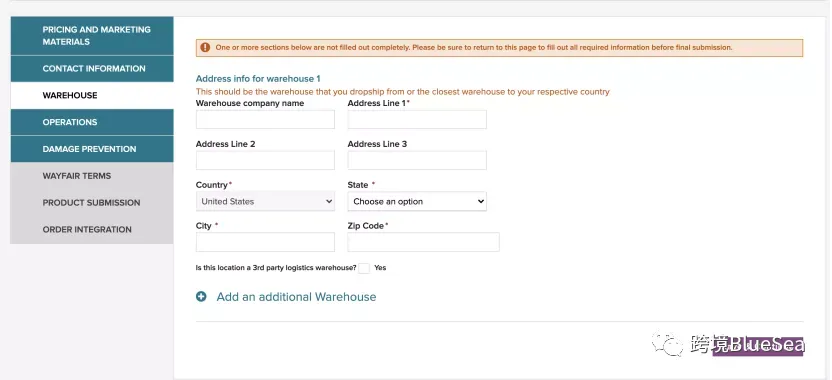This screenshot has width=832, height=380.
Task: Click the Address Line 1 input
Action: 417,119
